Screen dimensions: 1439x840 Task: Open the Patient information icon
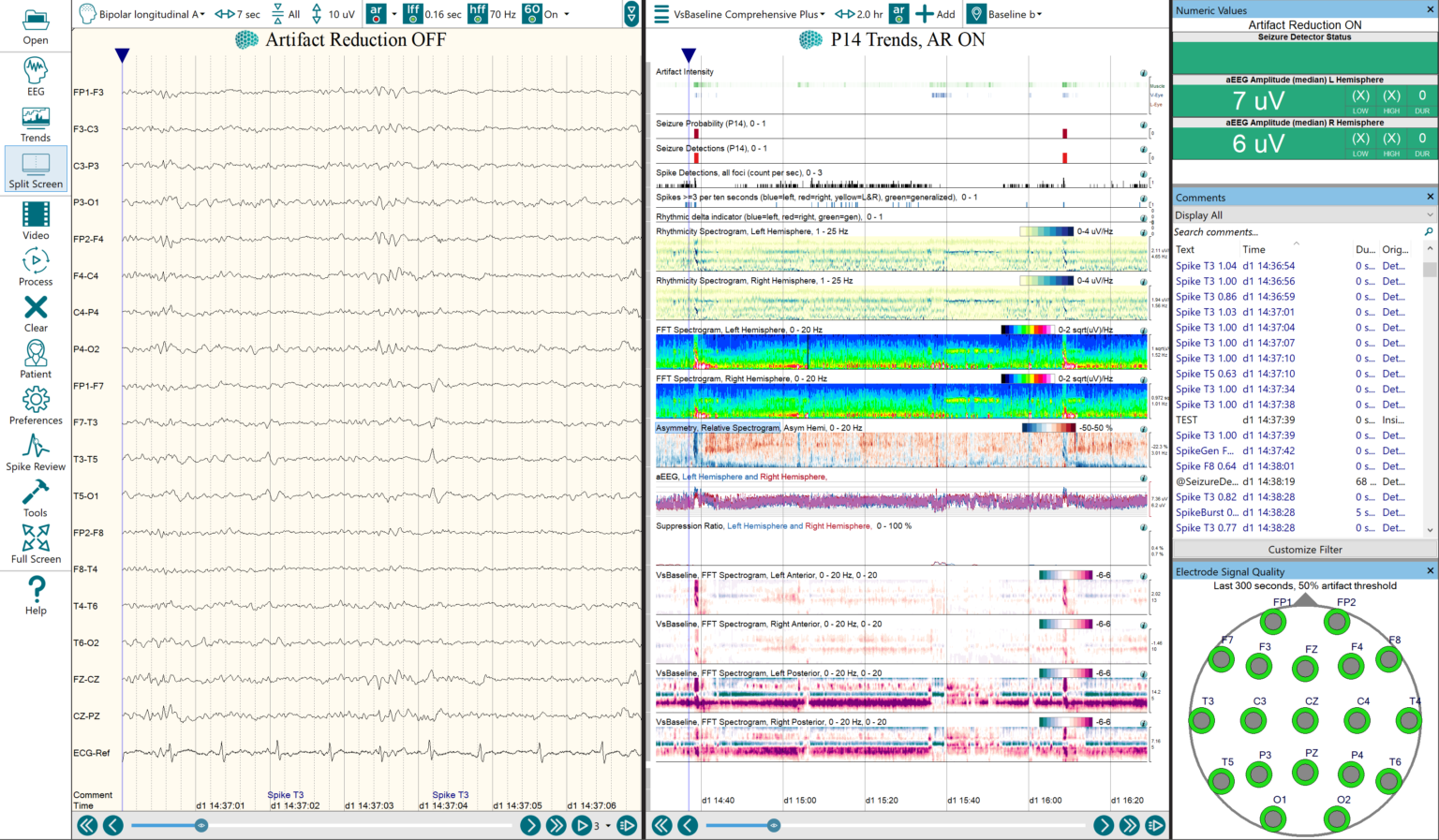click(x=36, y=359)
